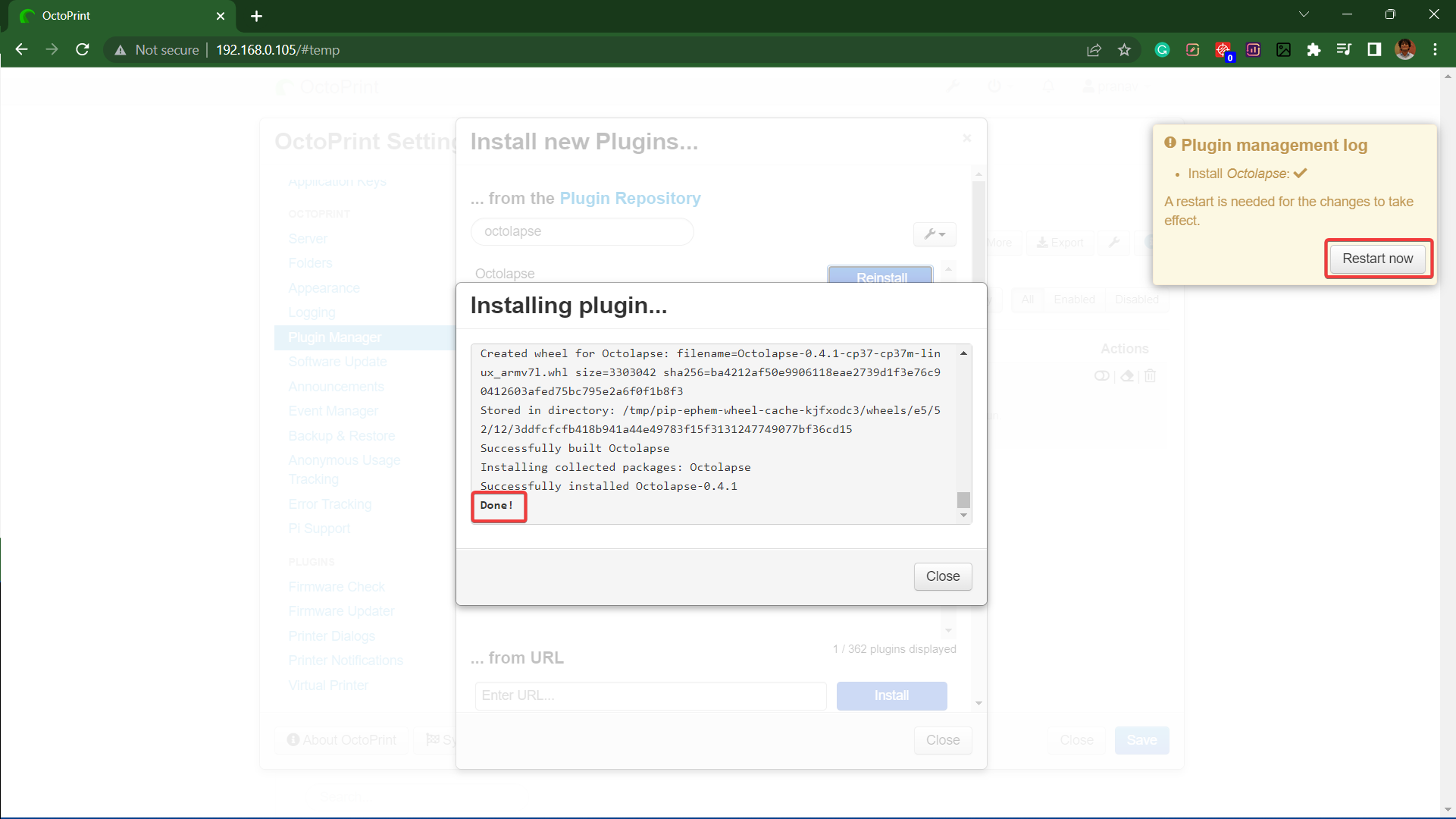Open Firmware Updater plugin settings
1456x819 pixels.
[341, 611]
